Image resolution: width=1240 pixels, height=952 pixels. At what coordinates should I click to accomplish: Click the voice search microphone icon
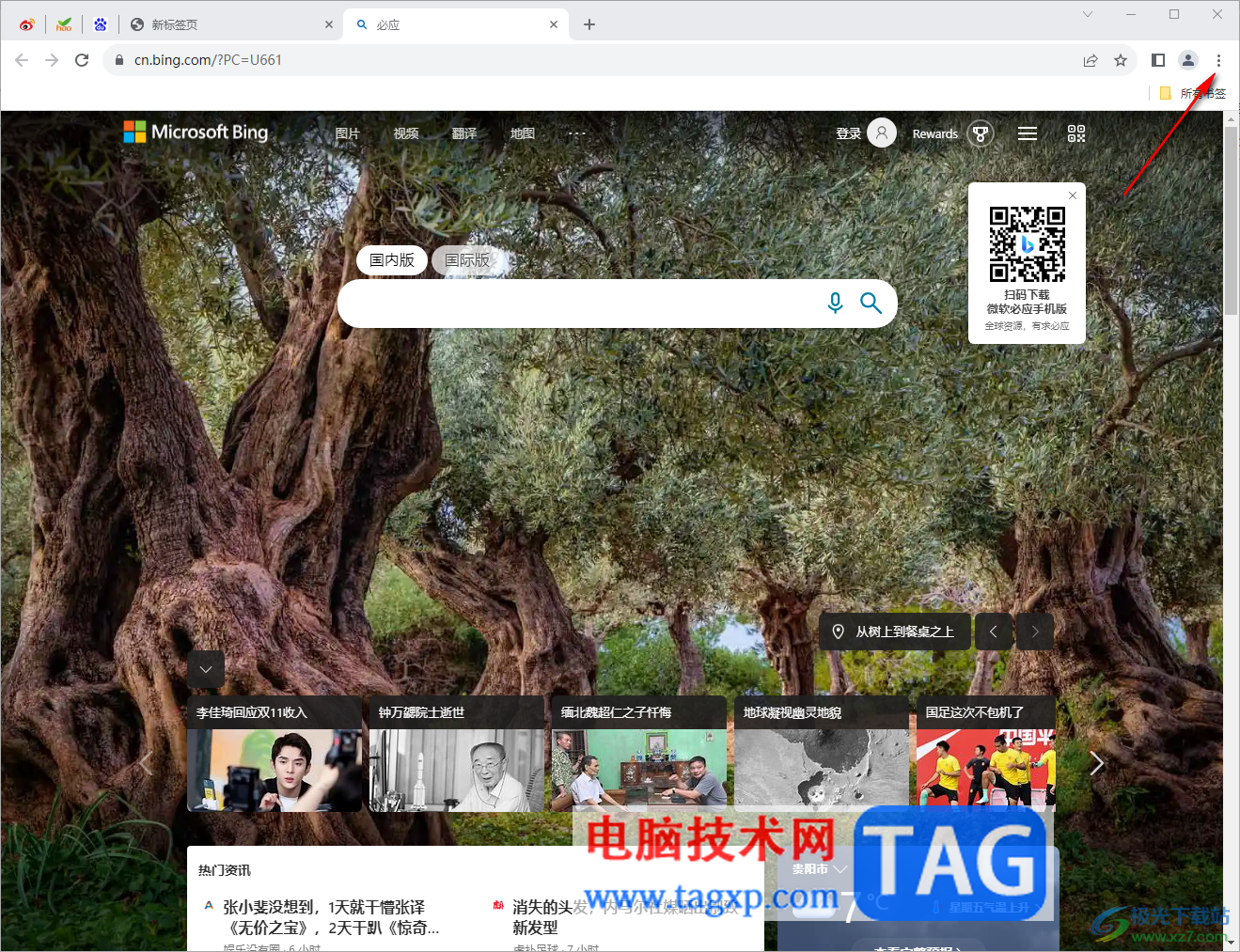click(835, 303)
